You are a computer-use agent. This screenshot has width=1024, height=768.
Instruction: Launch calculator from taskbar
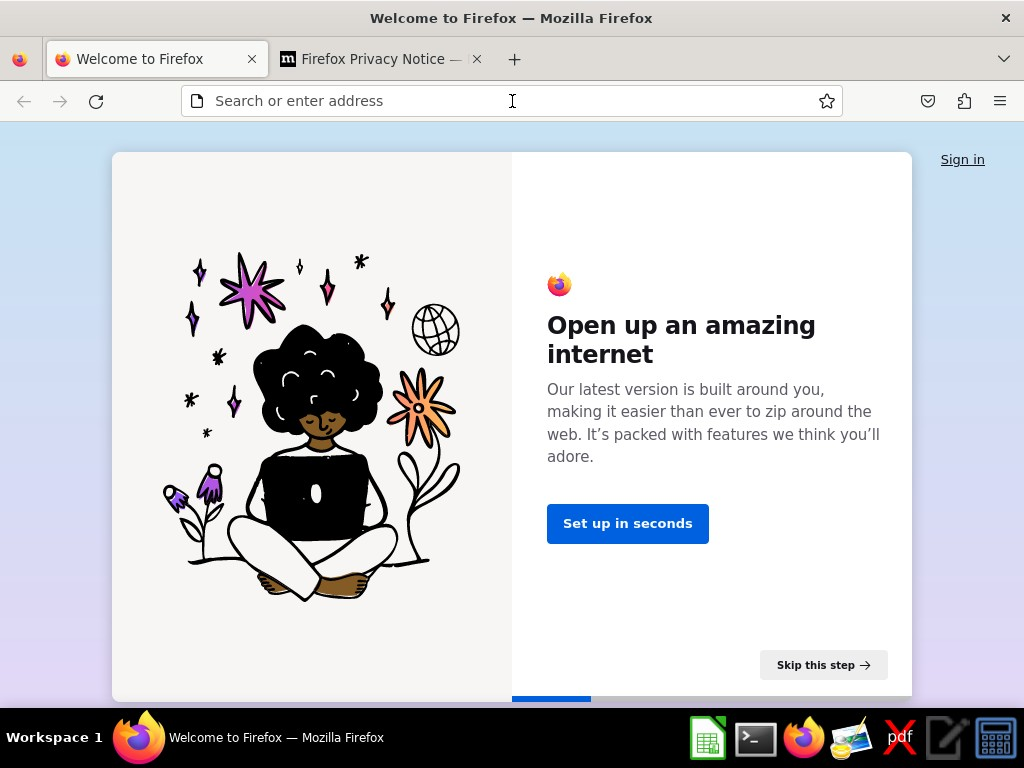(996, 738)
